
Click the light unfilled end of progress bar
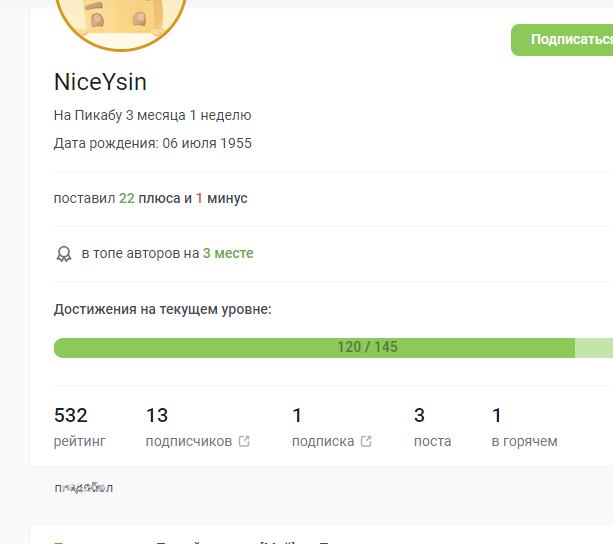tap(595, 348)
